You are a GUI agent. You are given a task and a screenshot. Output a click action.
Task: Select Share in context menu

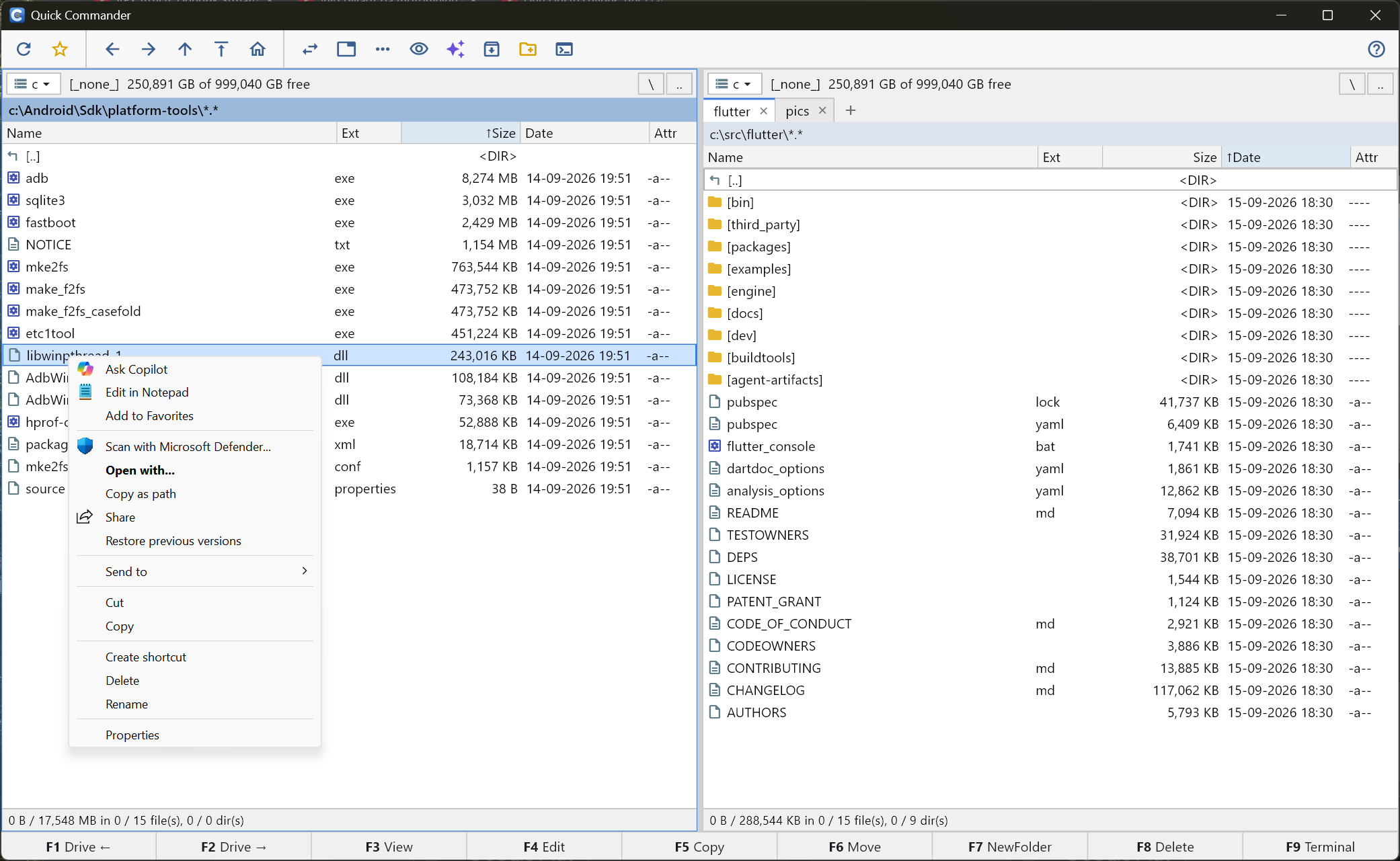pos(195,517)
